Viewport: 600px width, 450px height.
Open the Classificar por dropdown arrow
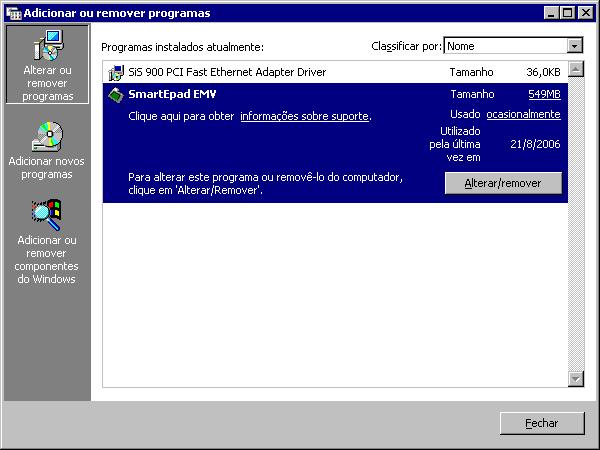[574, 46]
